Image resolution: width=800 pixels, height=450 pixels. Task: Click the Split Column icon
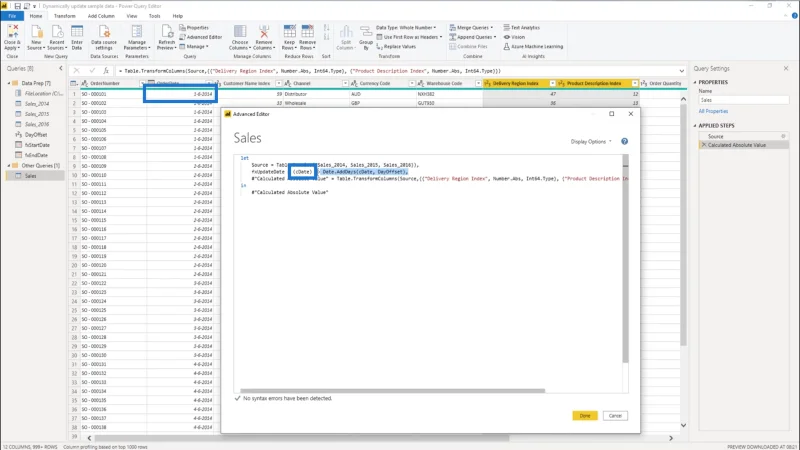pos(345,37)
